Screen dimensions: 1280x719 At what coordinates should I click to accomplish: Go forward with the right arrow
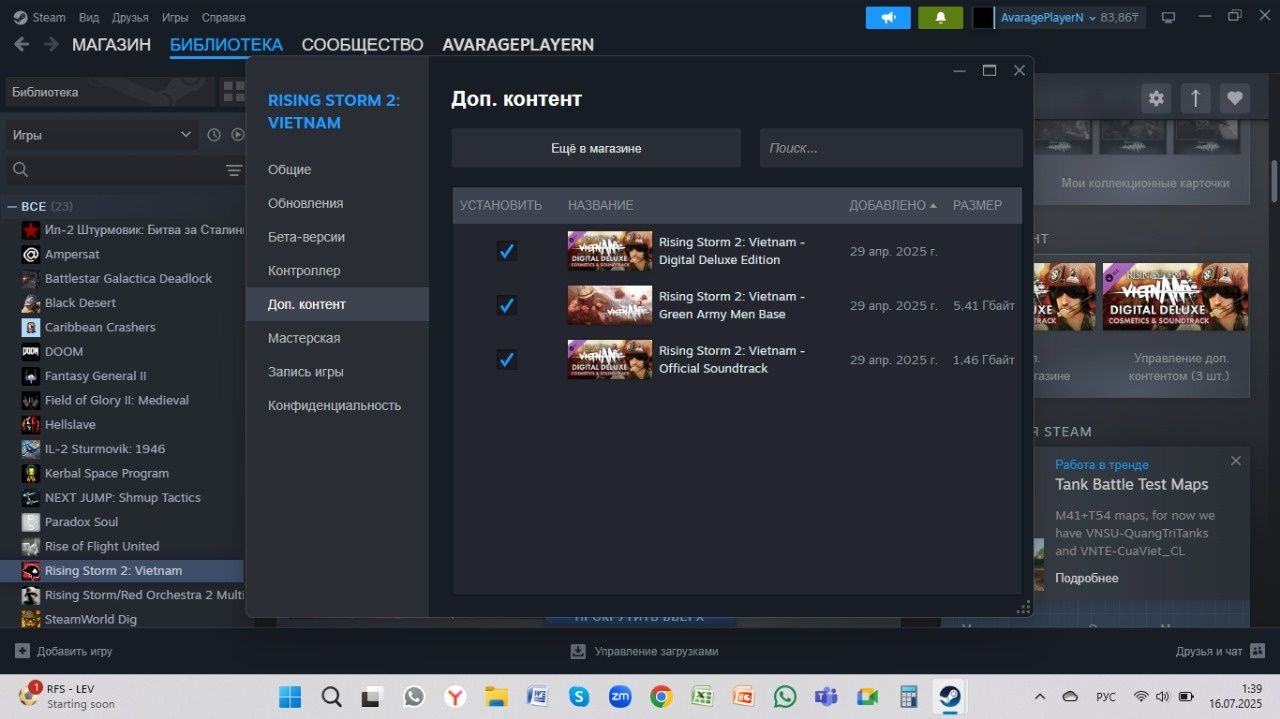[x=50, y=44]
